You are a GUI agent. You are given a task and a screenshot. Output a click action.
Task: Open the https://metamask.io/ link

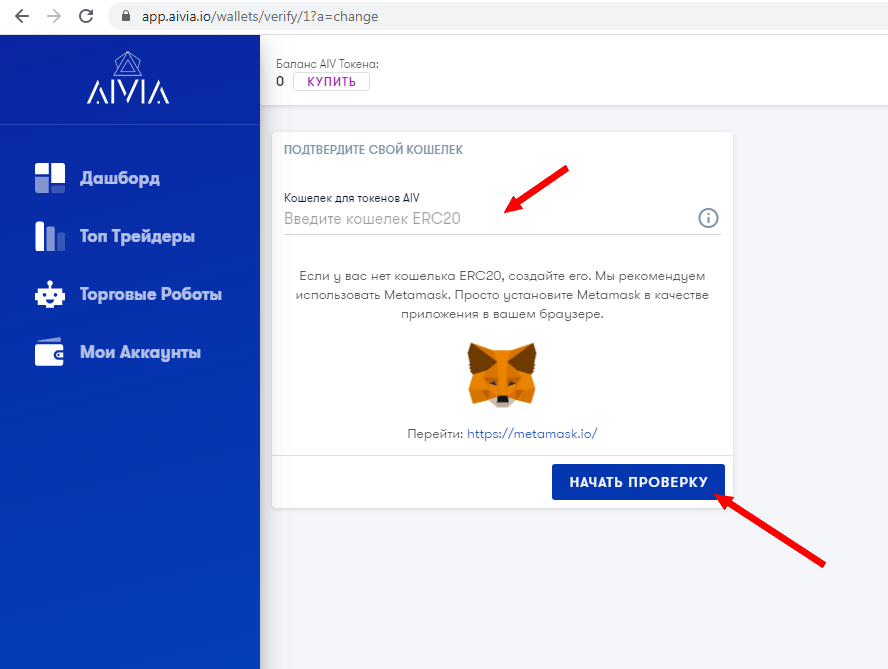[532, 434]
